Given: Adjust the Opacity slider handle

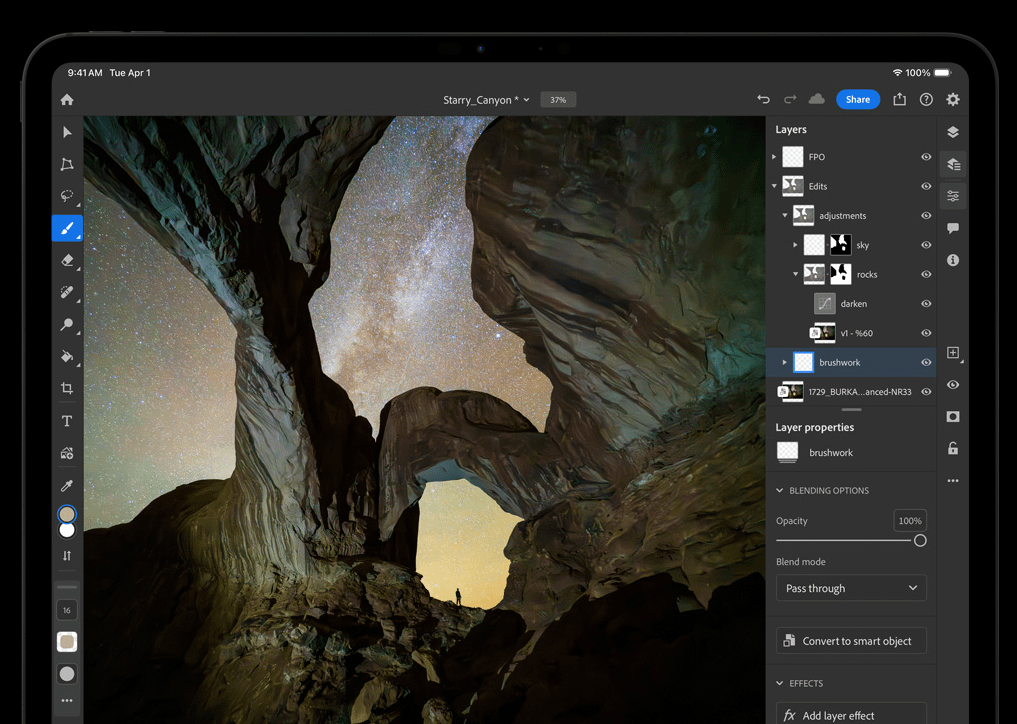Looking at the screenshot, I should [x=920, y=541].
